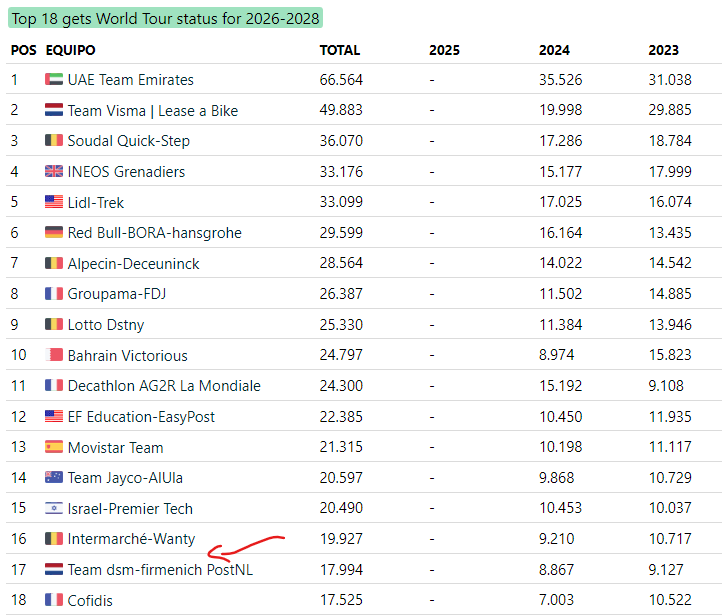This screenshot has width=722, height=615.
Task: Click the French flag beside Cofidis
Action: coord(54,600)
